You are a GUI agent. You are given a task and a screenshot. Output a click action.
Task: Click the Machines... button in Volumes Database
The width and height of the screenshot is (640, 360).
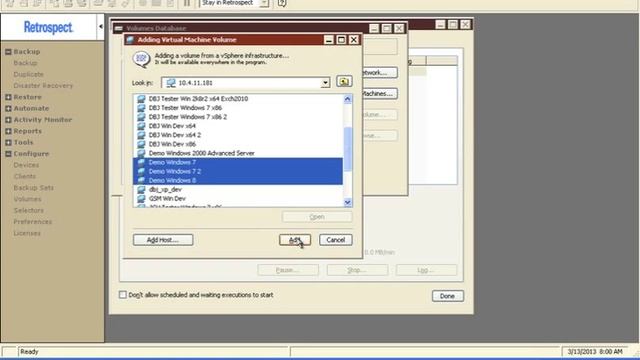[x=380, y=93]
